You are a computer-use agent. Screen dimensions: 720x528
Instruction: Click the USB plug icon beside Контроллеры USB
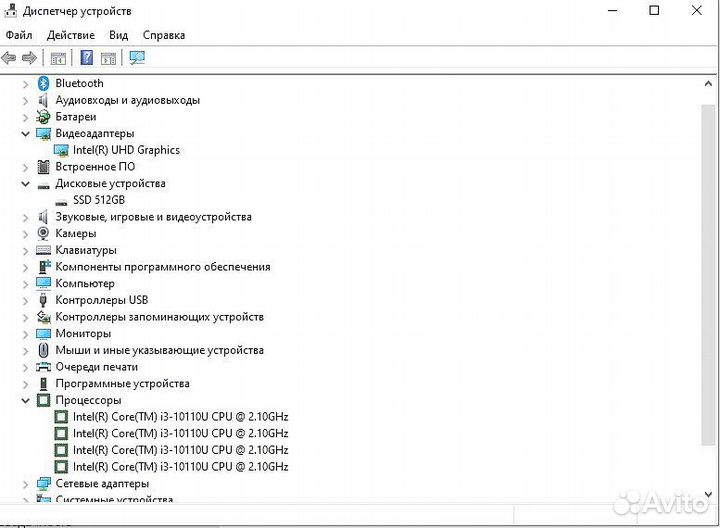43,300
